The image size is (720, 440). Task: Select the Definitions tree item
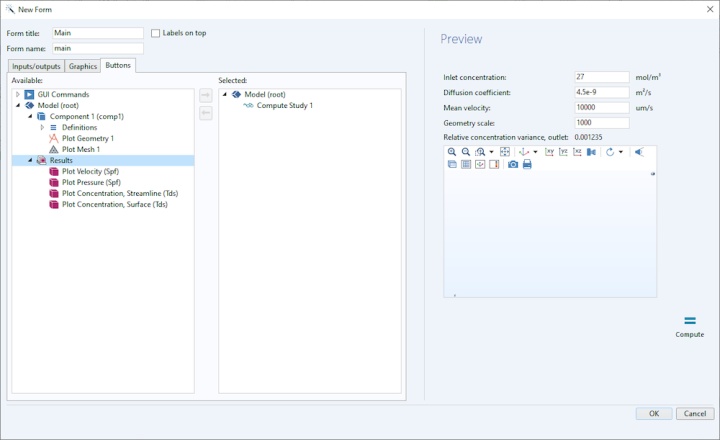click(x=79, y=128)
